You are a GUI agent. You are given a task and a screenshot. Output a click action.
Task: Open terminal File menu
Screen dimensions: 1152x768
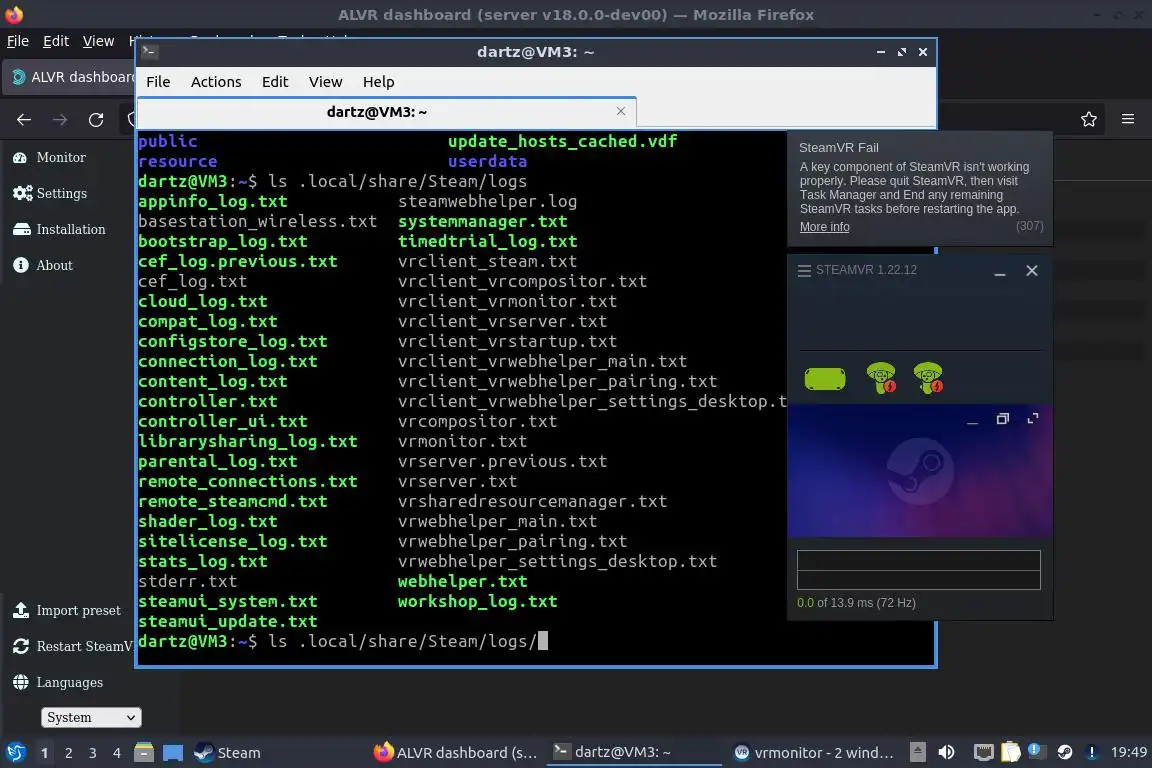pyautogui.click(x=158, y=82)
